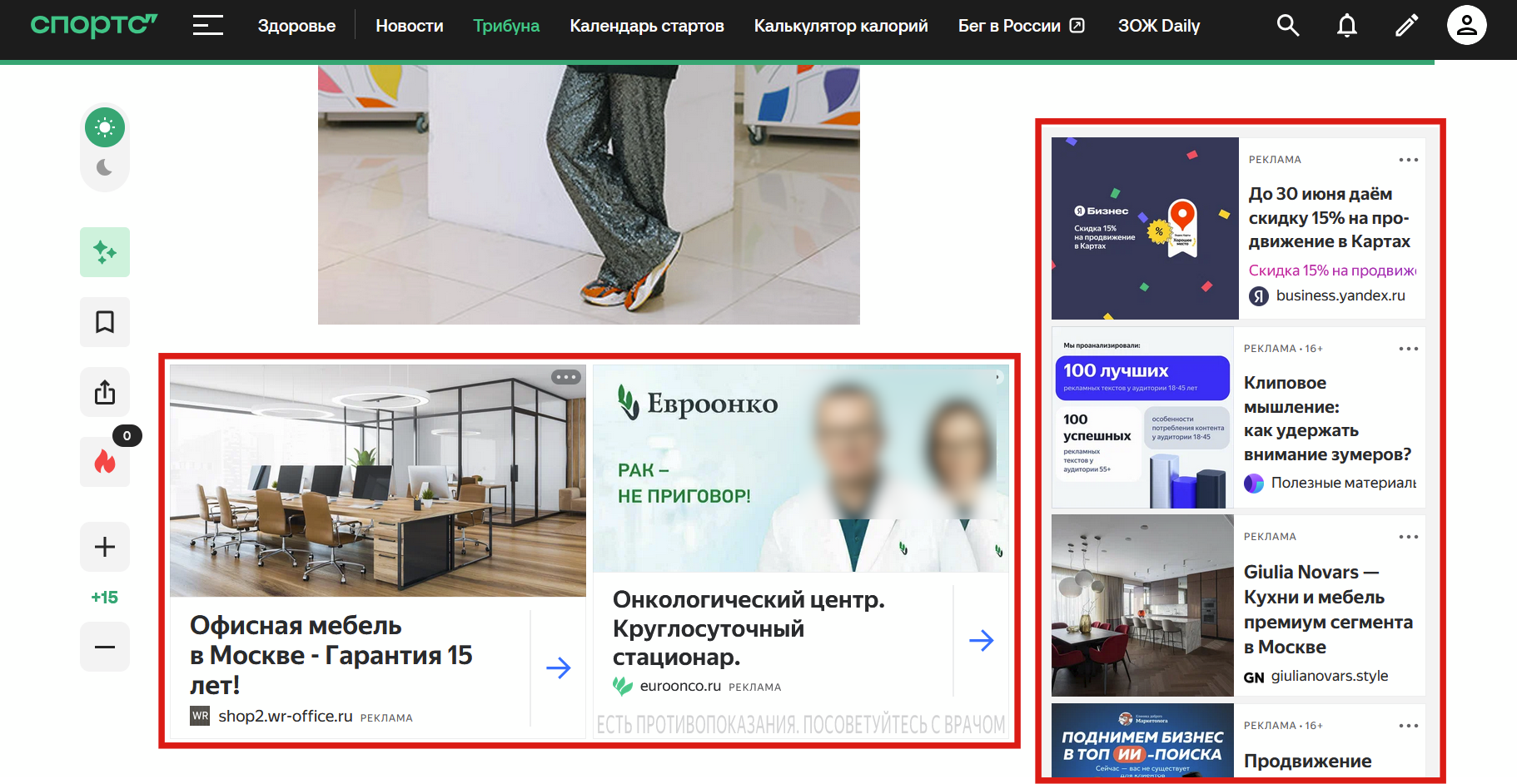Click the article photo of sequin trousers
Viewport: 1517px width, 784px height.
589,195
